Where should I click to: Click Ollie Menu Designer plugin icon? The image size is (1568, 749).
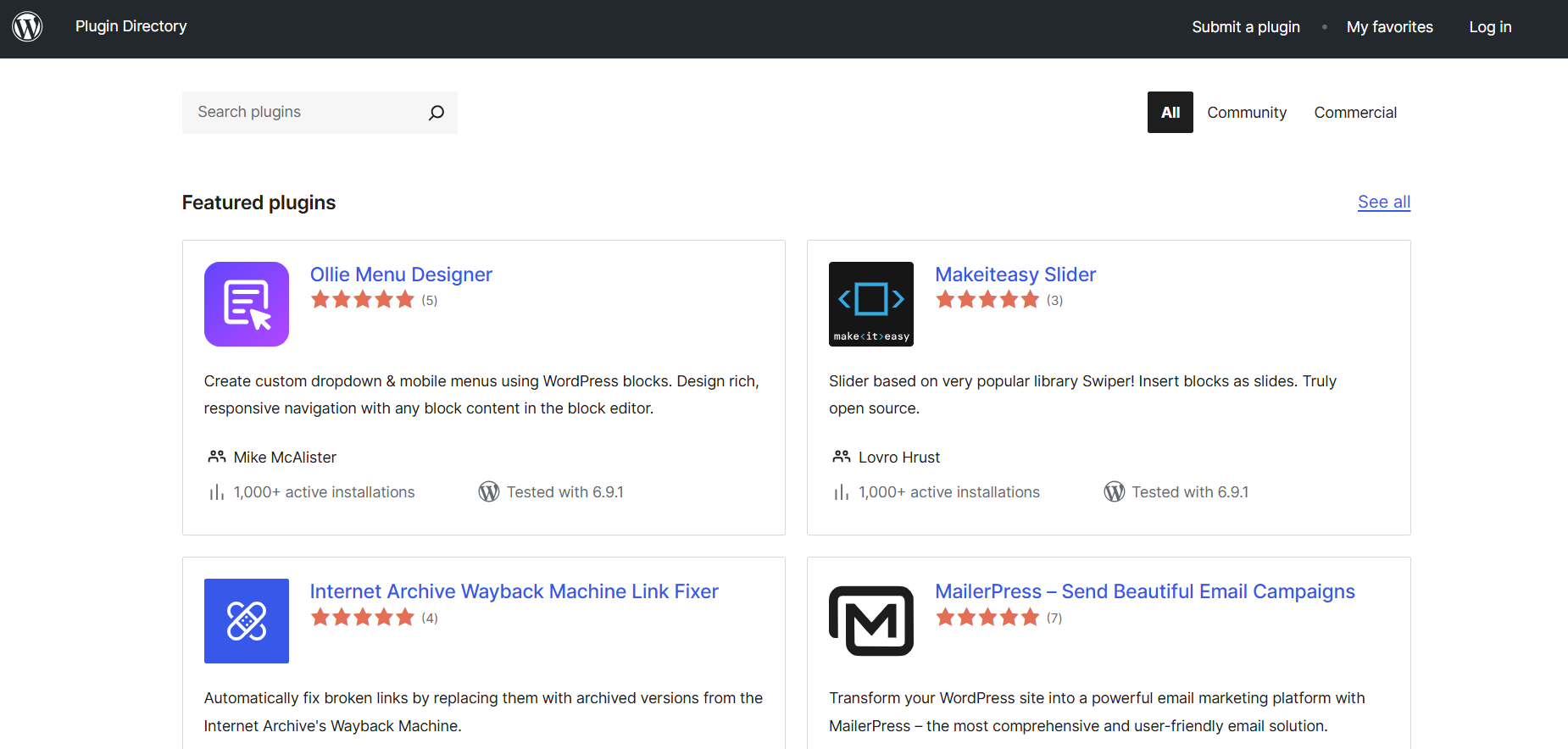pyautogui.click(x=247, y=304)
